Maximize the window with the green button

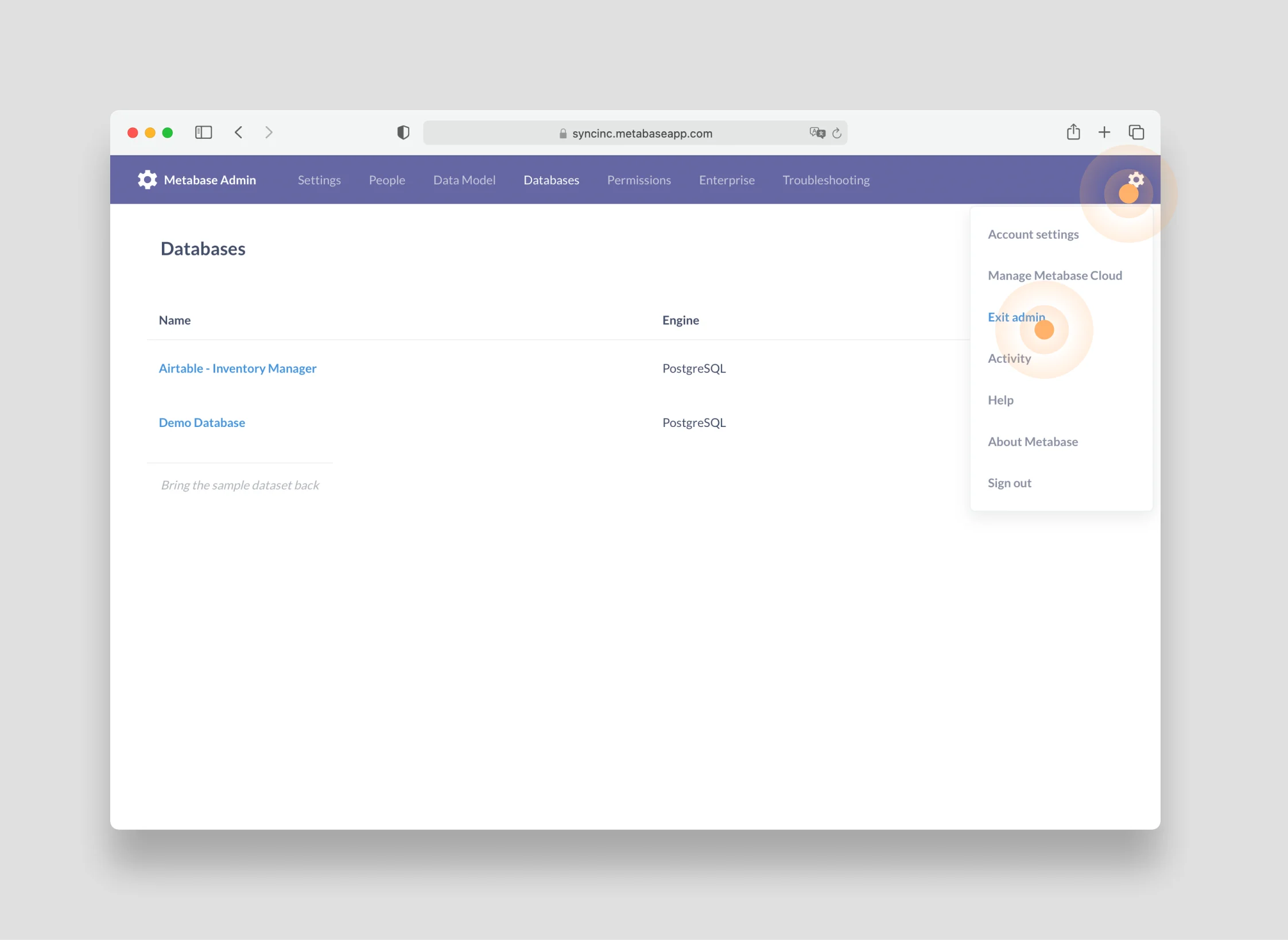click(x=168, y=133)
